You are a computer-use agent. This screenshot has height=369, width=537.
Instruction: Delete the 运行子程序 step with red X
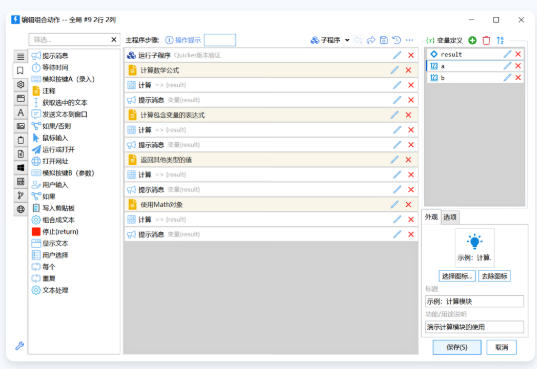(x=411, y=55)
